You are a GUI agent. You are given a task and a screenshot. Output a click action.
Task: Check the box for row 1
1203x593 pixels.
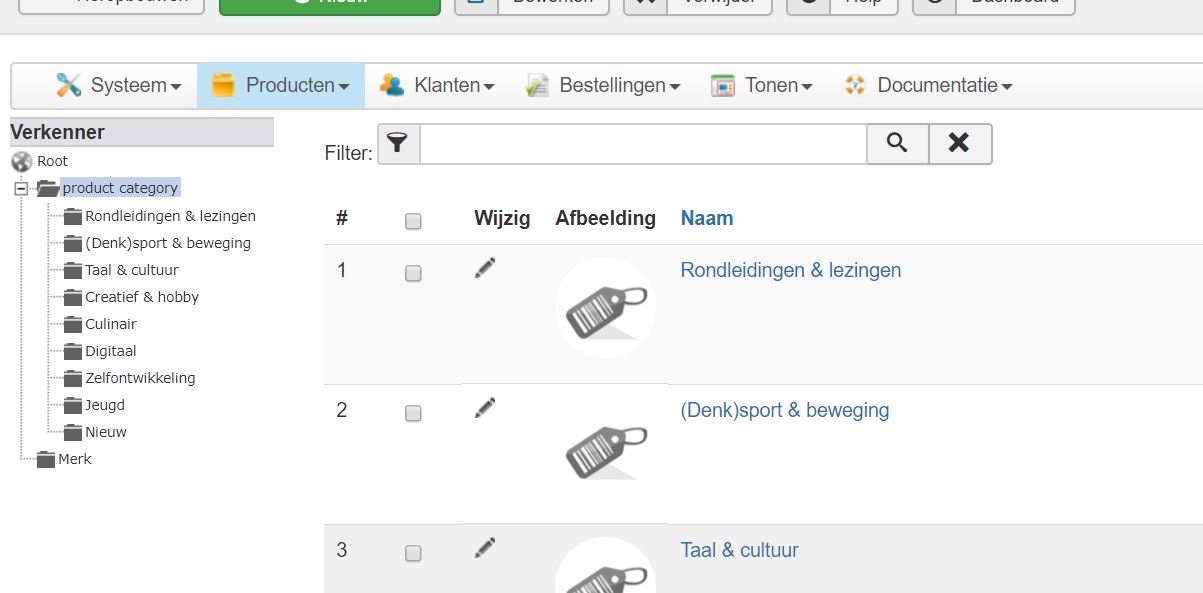click(413, 273)
